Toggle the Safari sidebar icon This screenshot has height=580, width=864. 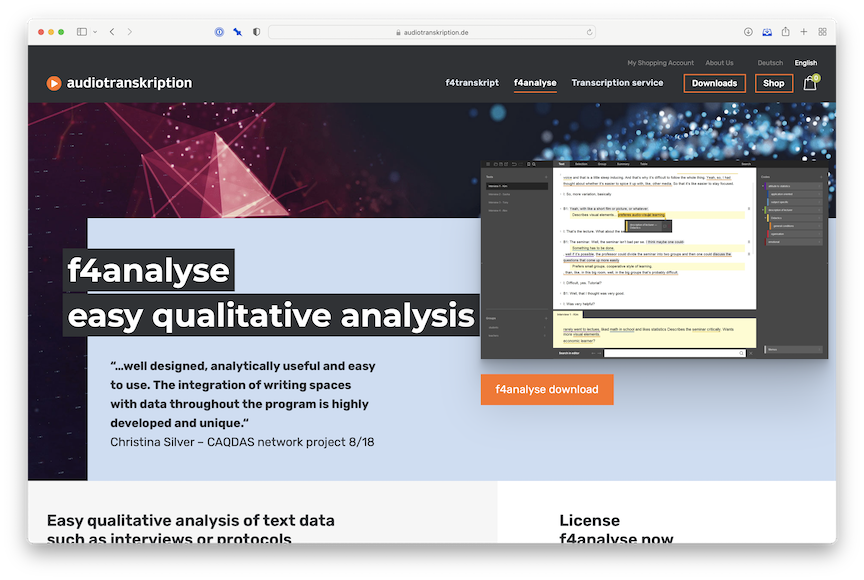(x=82, y=32)
